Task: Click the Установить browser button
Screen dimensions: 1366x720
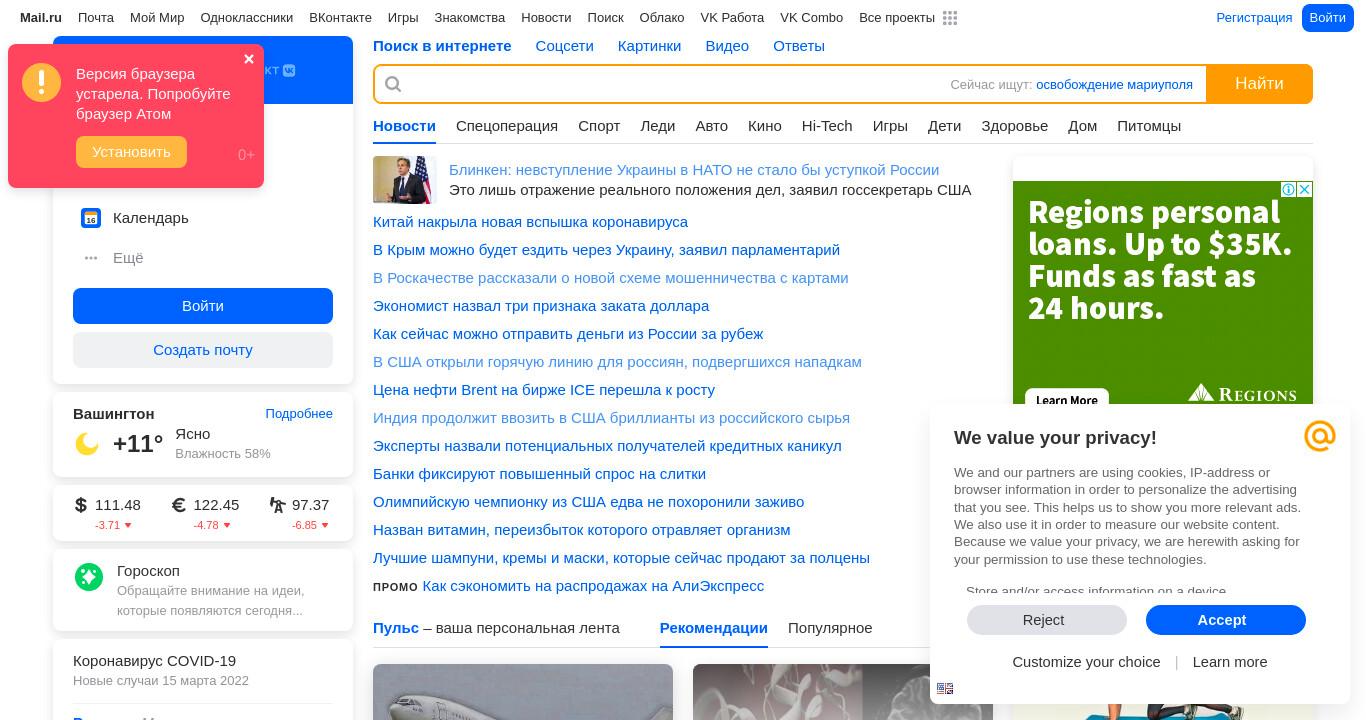Action: coord(131,152)
